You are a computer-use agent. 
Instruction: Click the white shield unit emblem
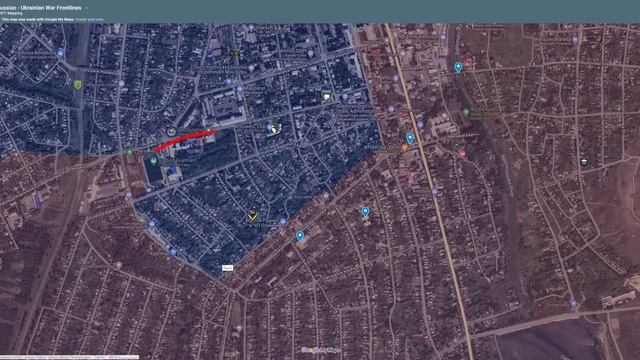[327, 96]
